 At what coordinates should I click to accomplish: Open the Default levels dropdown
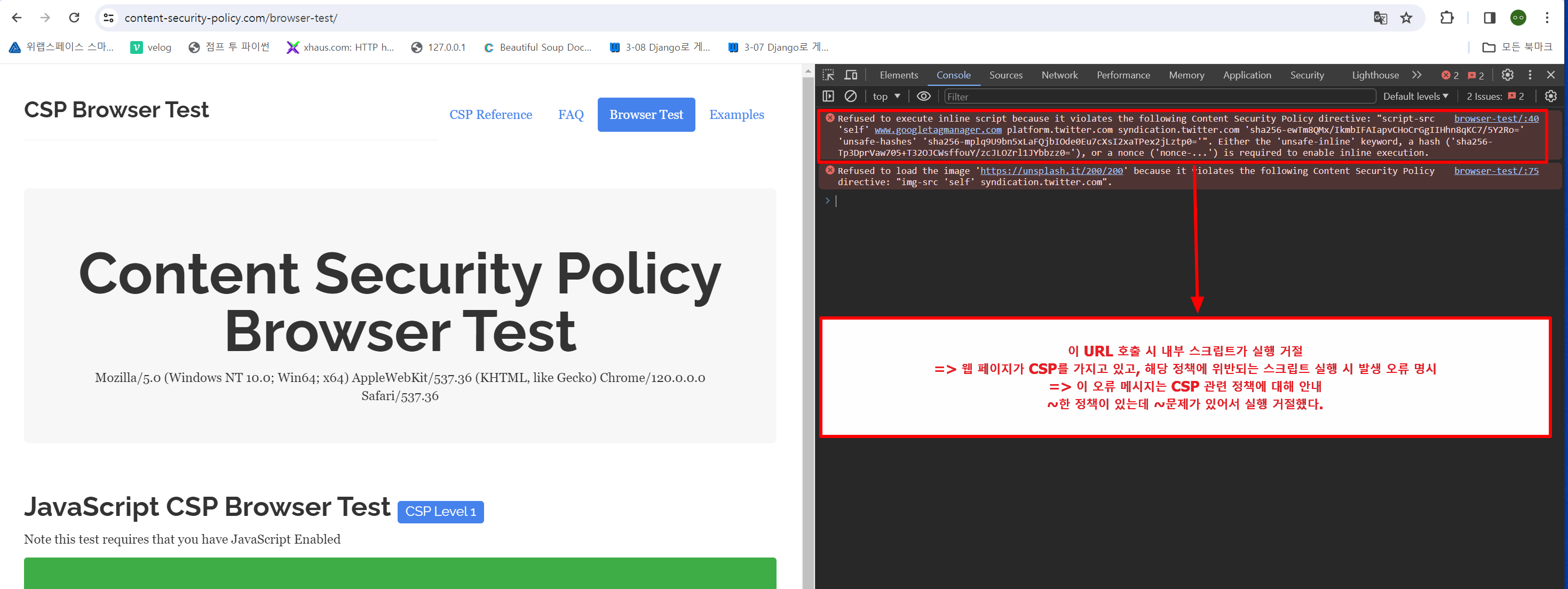1415,96
